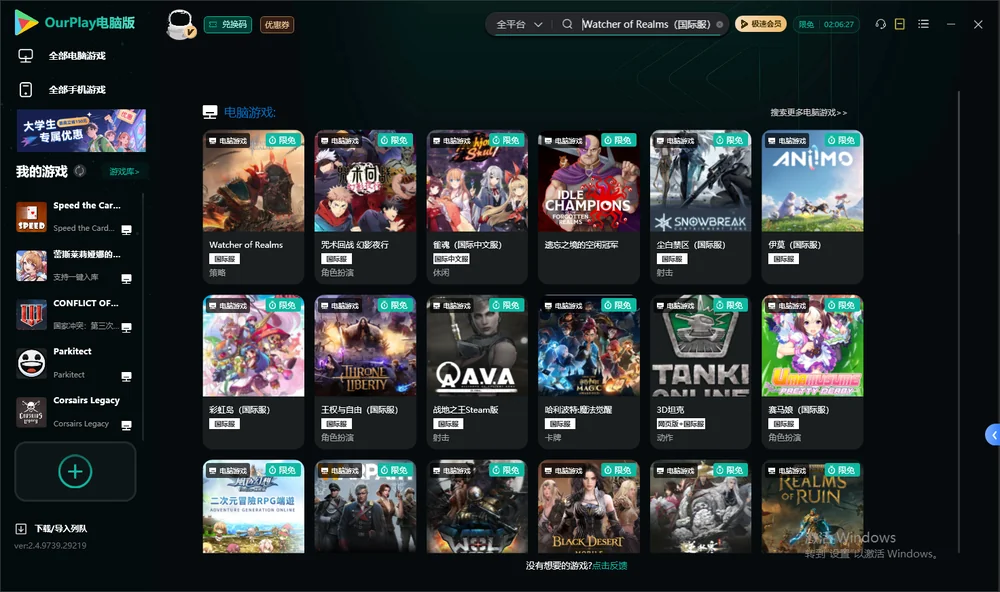Click 国际服 tag under Watcher of Realms
This screenshot has width=1000, height=592.
pos(224,259)
